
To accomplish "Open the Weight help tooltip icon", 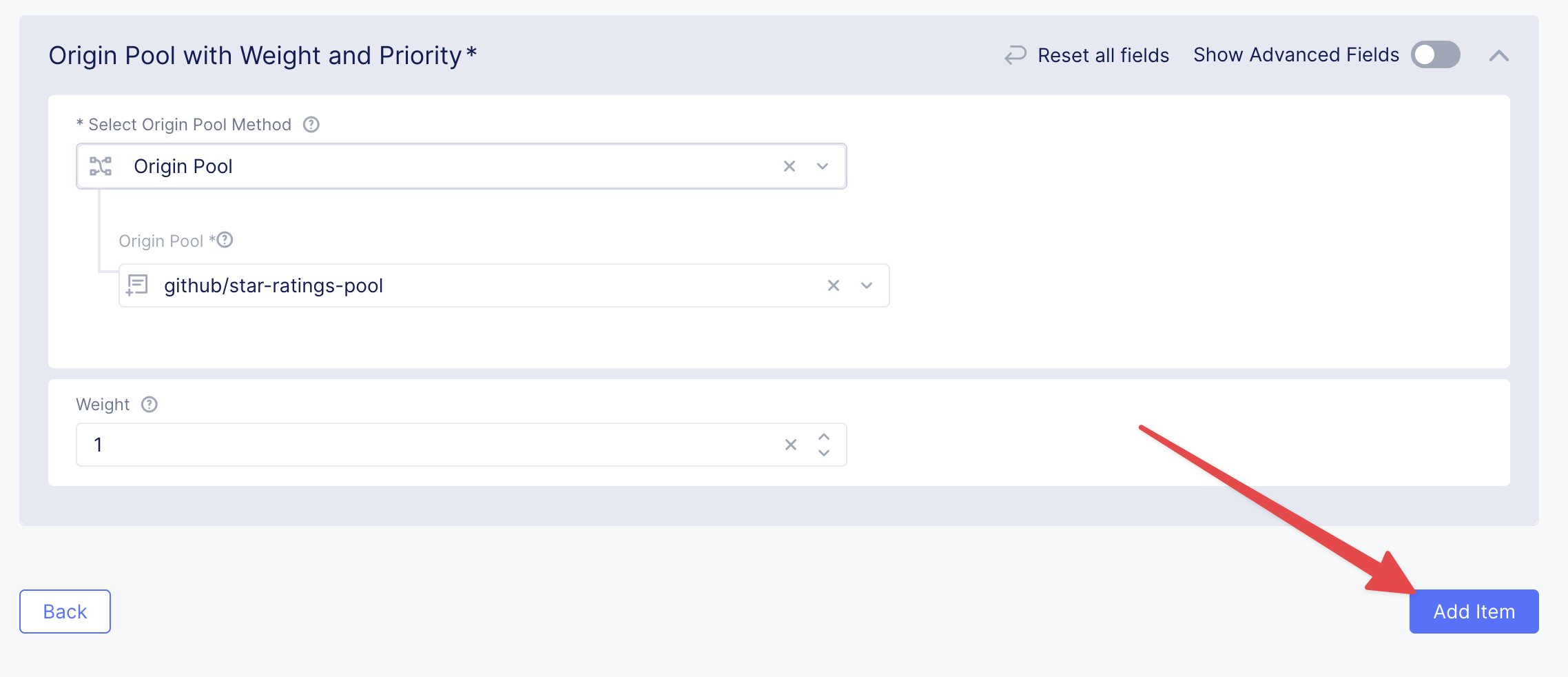I will pyautogui.click(x=149, y=405).
